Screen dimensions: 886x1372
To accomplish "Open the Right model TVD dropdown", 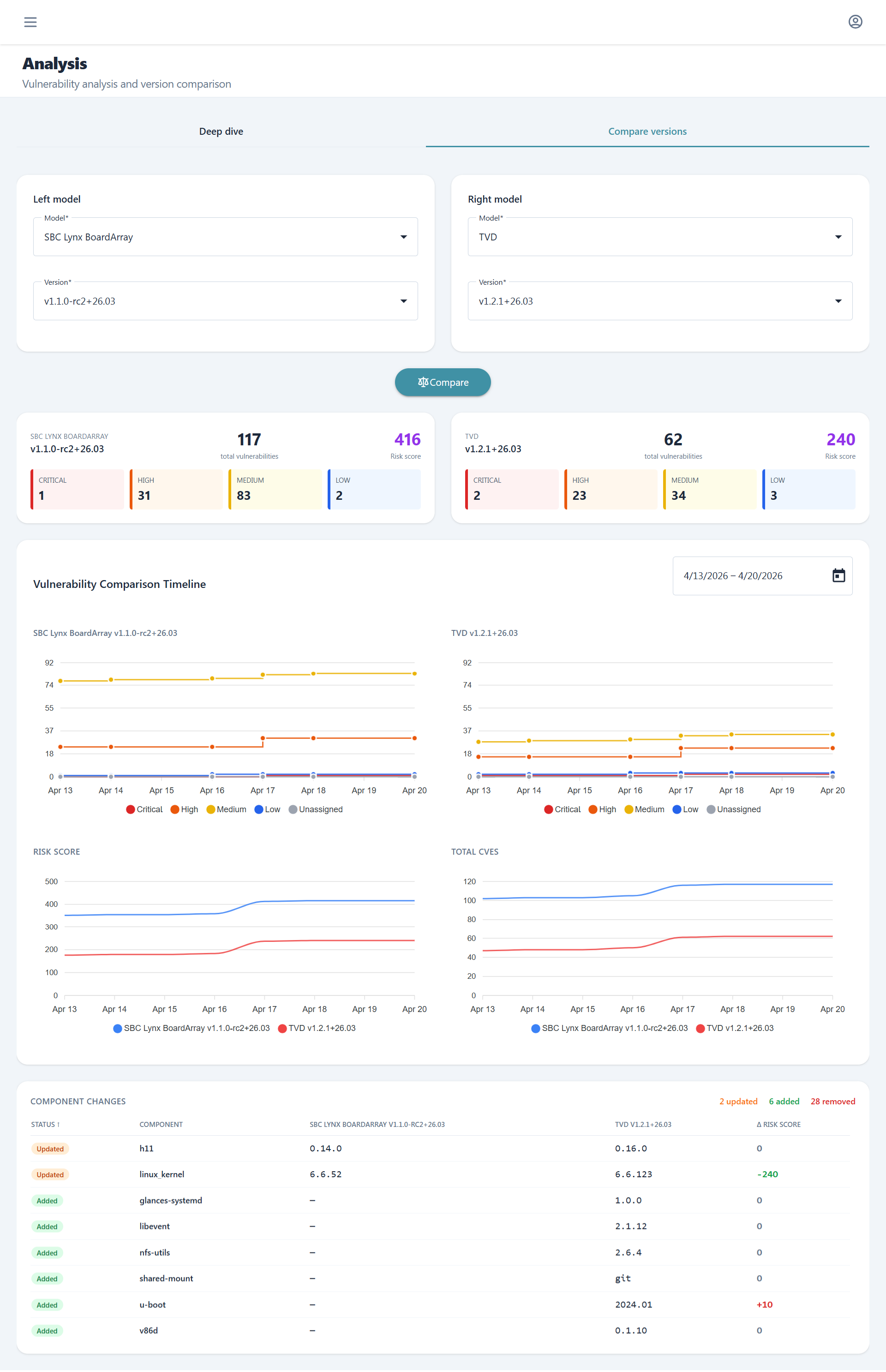I will pos(659,236).
